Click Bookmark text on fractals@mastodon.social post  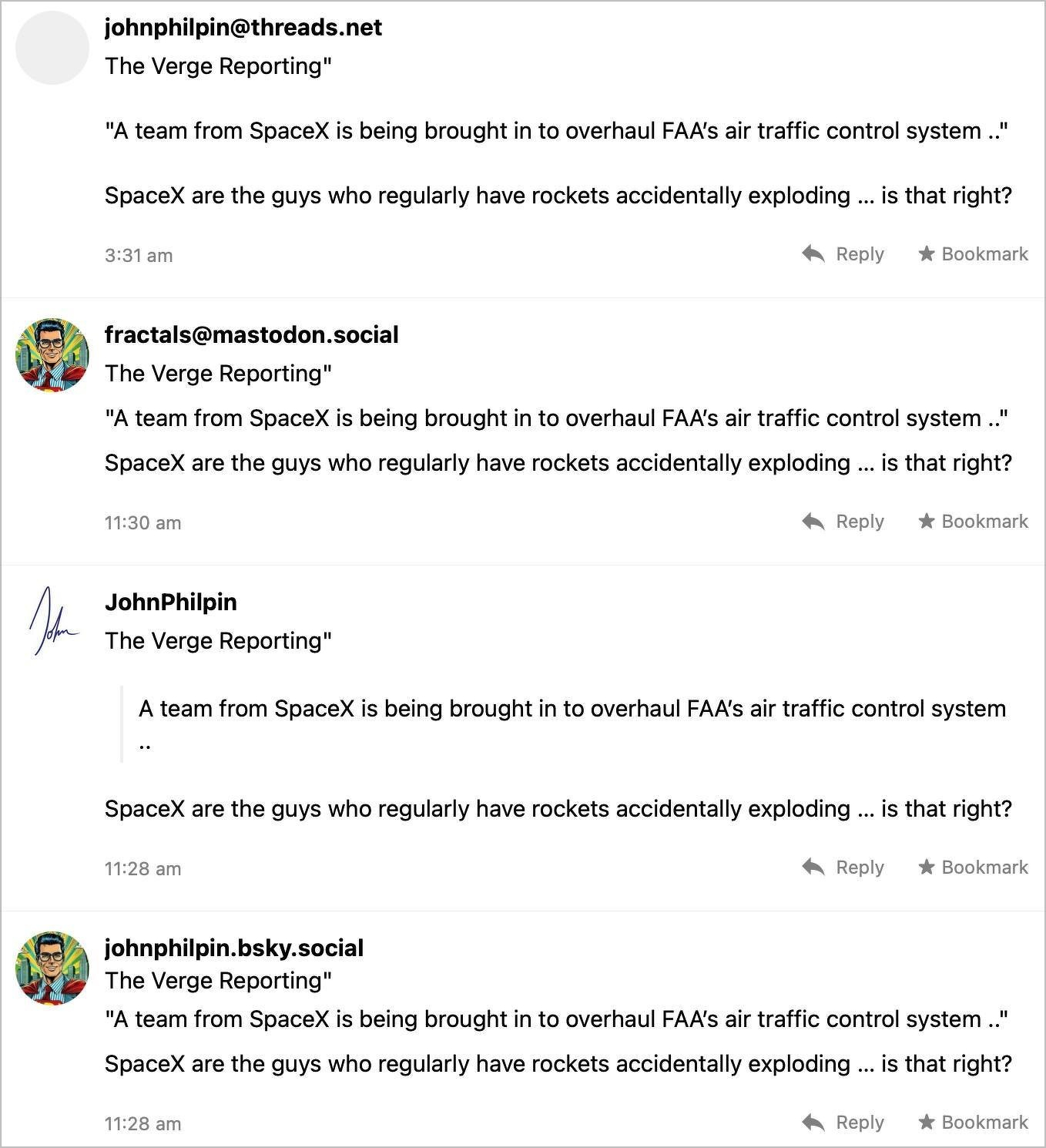click(984, 522)
